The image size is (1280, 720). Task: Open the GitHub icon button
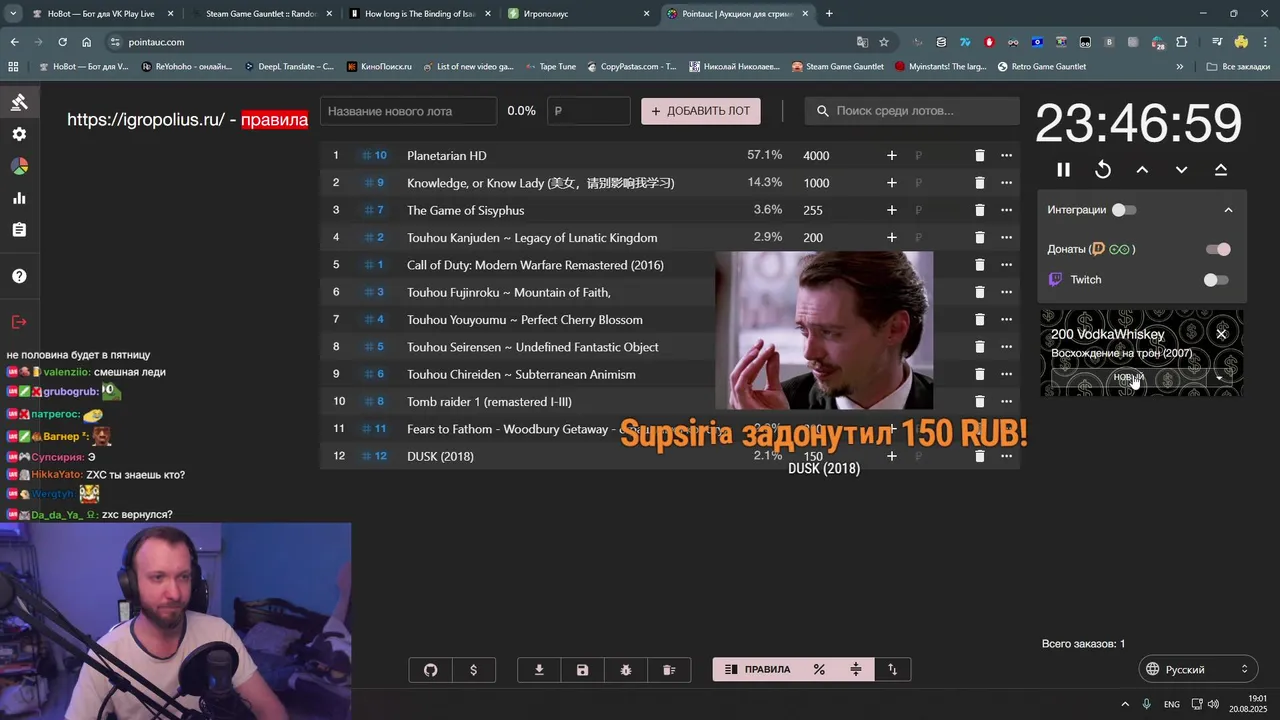point(431,670)
